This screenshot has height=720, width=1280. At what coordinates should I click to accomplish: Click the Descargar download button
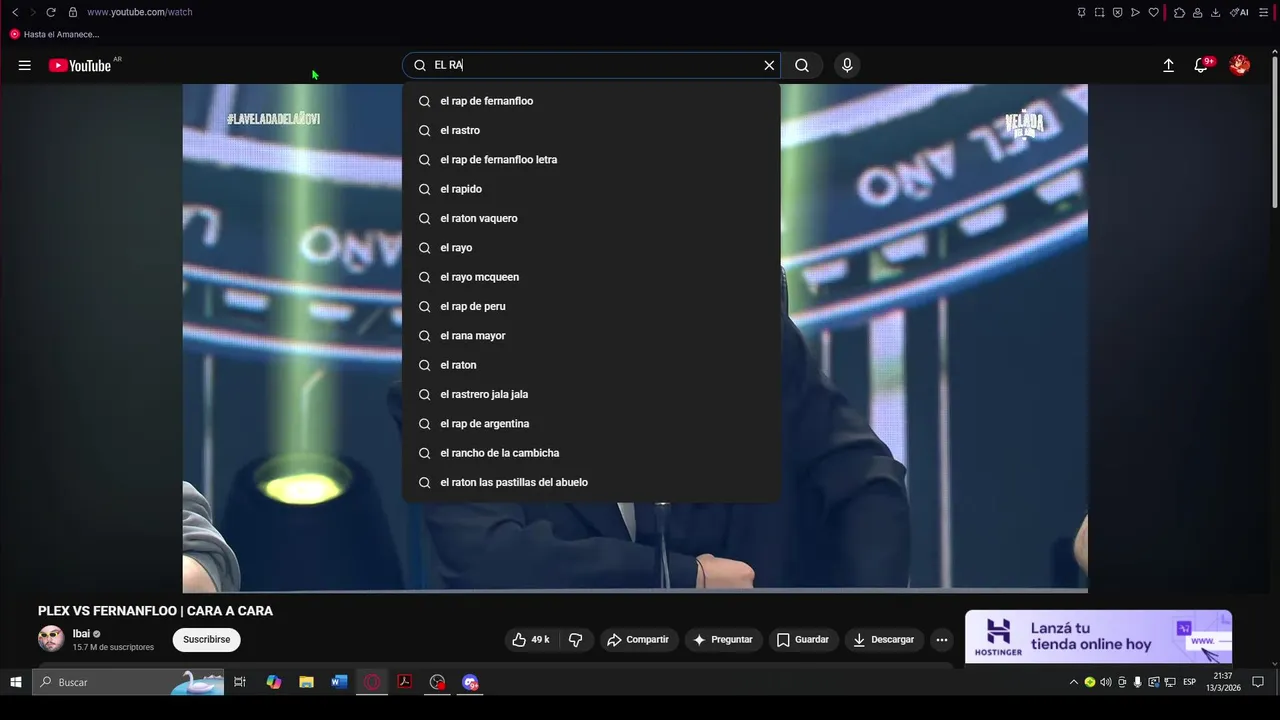tap(884, 640)
